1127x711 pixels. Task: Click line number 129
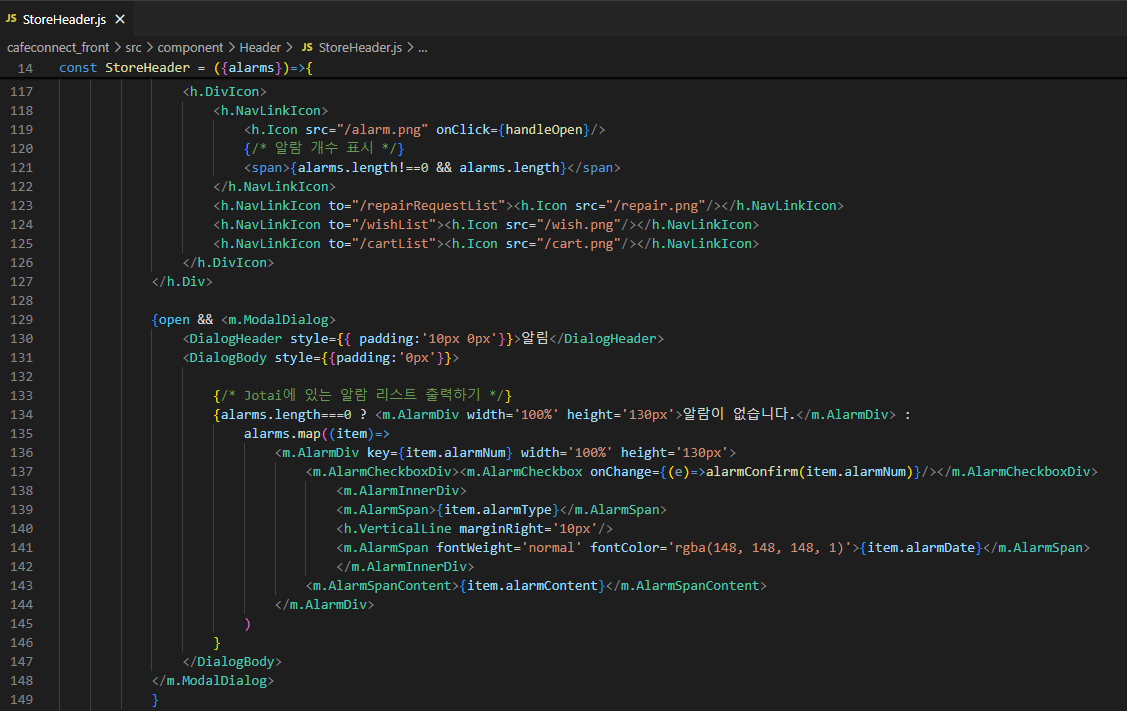pyautogui.click(x=22, y=320)
